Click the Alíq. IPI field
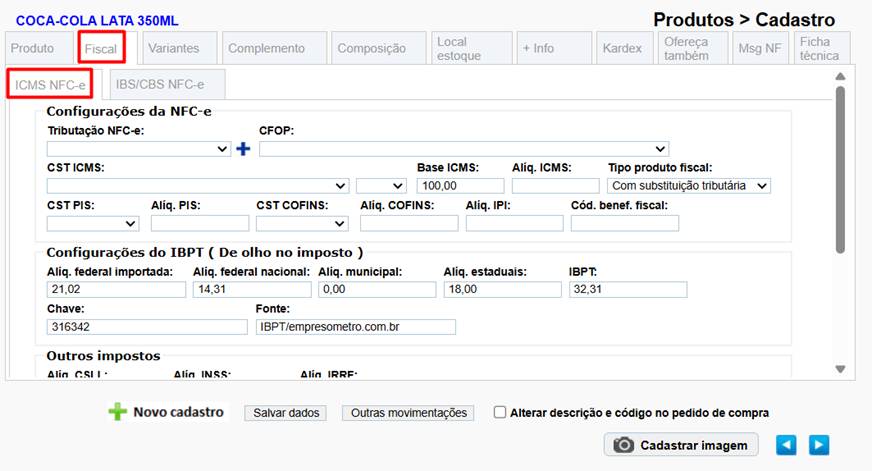The width and height of the screenshot is (872, 471). [514, 224]
